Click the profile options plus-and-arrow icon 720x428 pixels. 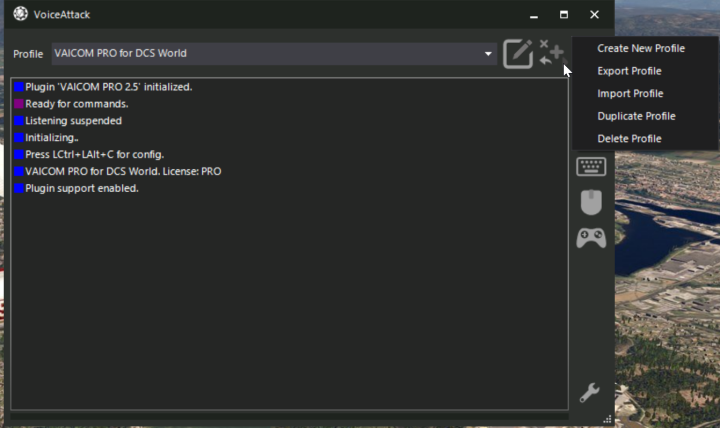pyautogui.click(x=552, y=53)
